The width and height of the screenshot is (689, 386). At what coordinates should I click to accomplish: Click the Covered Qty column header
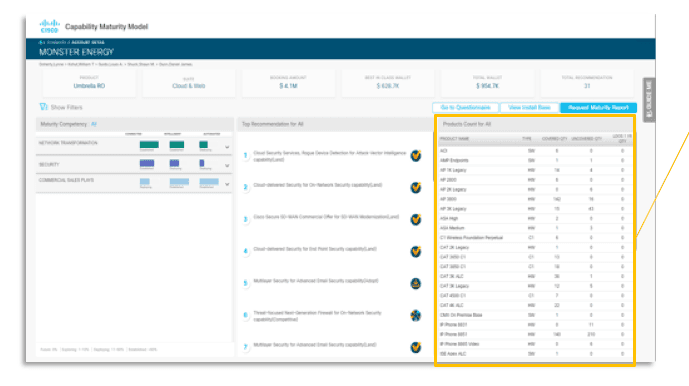tap(555, 138)
